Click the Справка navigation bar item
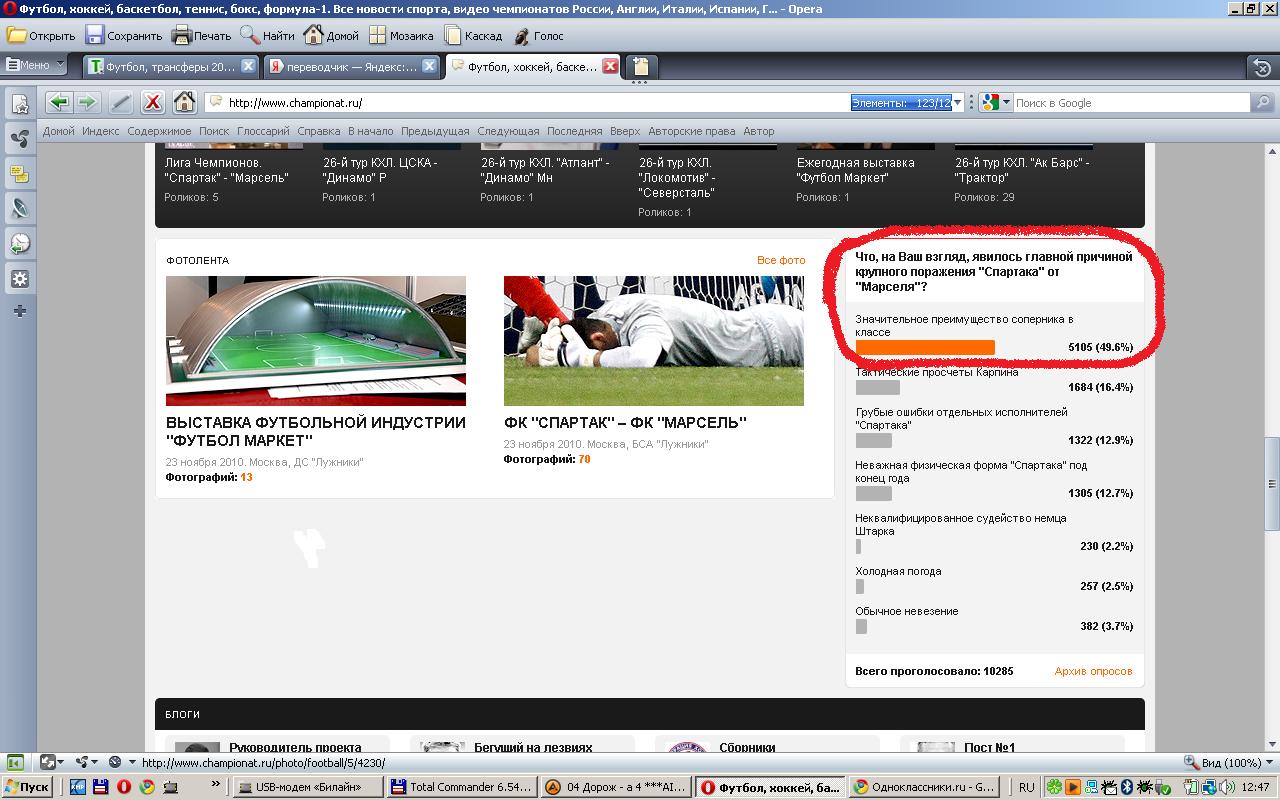Viewport: 1280px width, 800px height. click(x=319, y=131)
